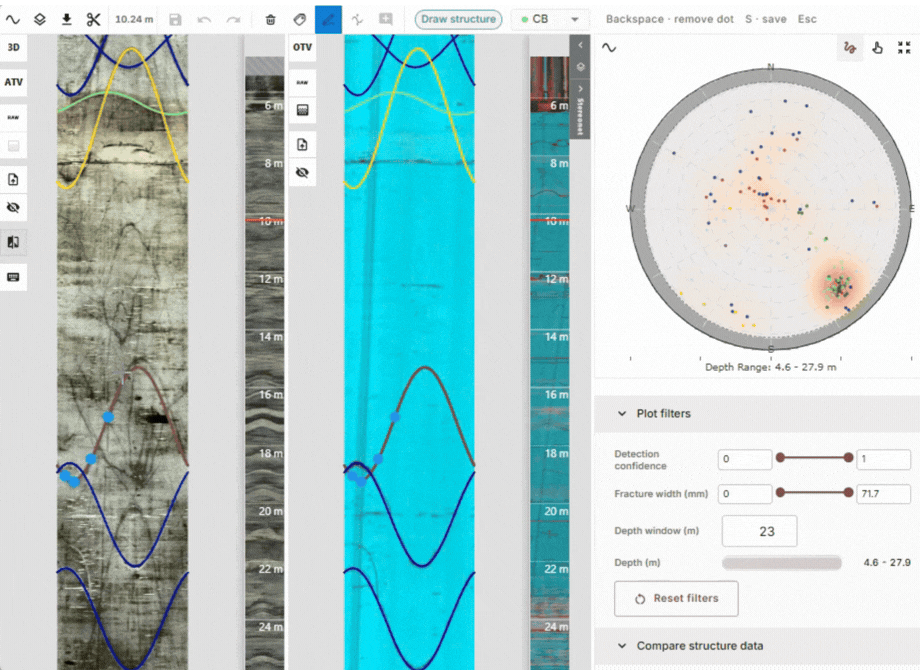Click the layers icon on the grey side tab
The width and height of the screenshot is (920, 670).
click(x=580, y=67)
